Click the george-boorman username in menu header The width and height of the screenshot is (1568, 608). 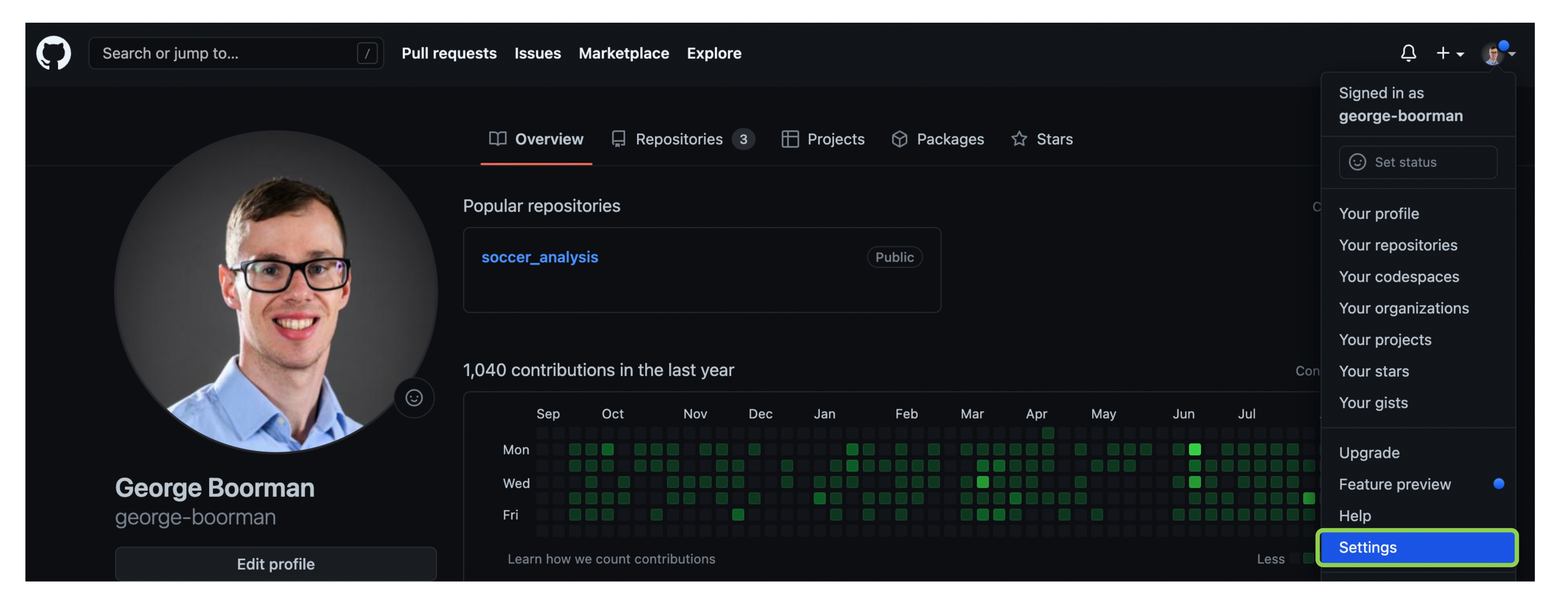tap(1401, 116)
